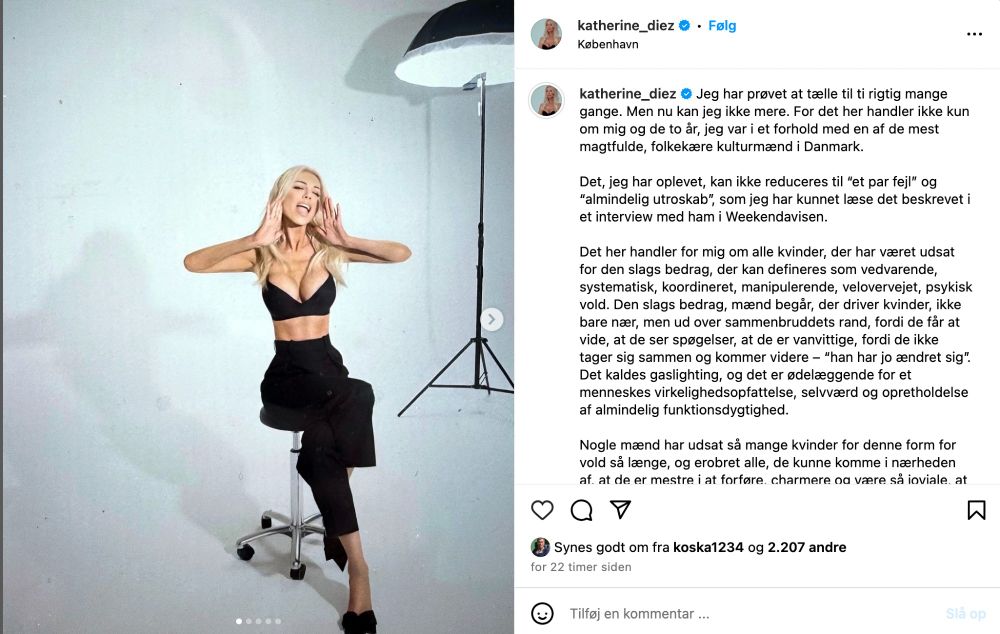This screenshot has width=1000, height=634.
Task: Click the verified badge in header
Action: point(684,26)
